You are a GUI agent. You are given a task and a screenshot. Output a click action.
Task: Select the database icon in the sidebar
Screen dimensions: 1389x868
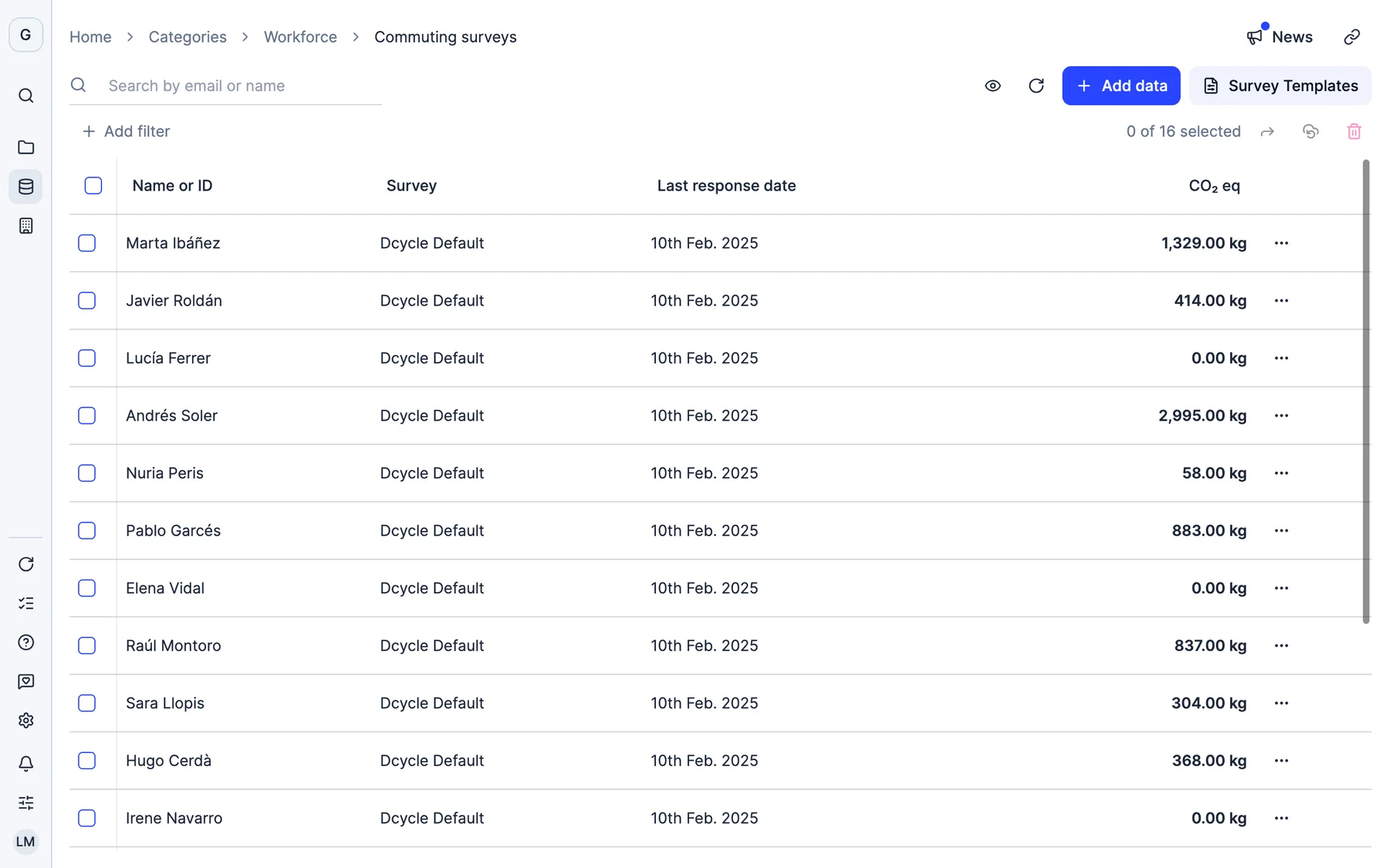25,187
